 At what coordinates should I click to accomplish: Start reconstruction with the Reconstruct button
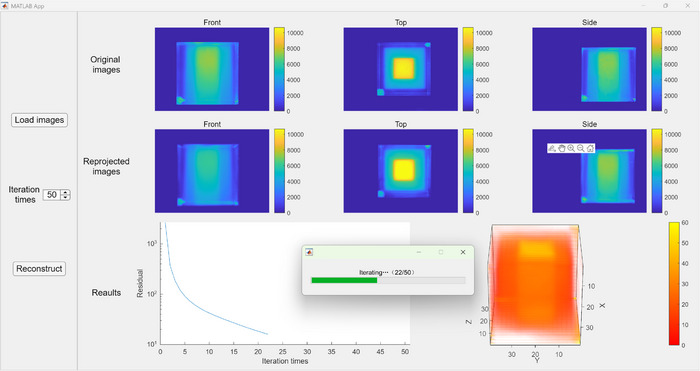point(39,269)
